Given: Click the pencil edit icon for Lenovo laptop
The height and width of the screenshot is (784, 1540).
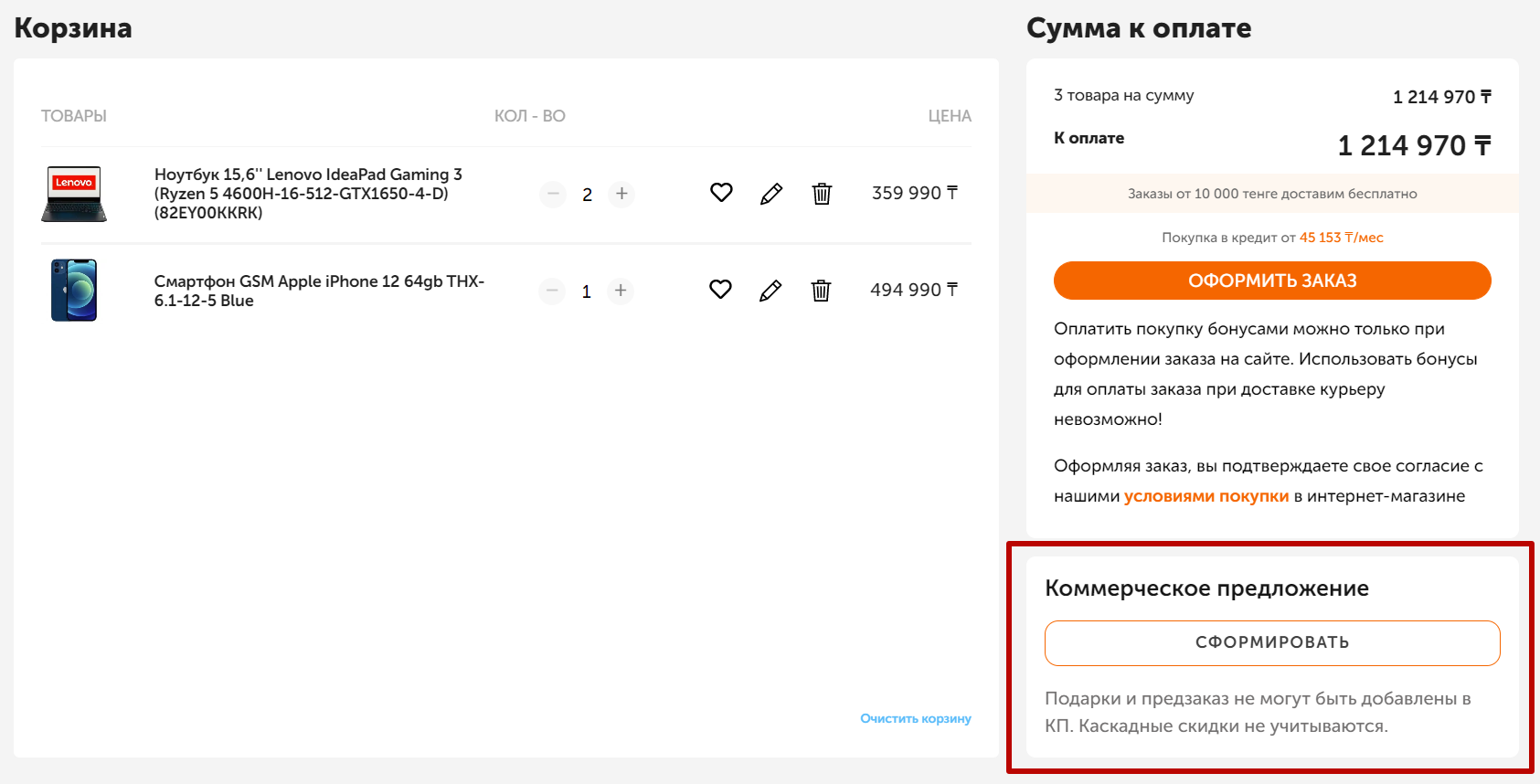Looking at the screenshot, I should [x=771, y=194].
